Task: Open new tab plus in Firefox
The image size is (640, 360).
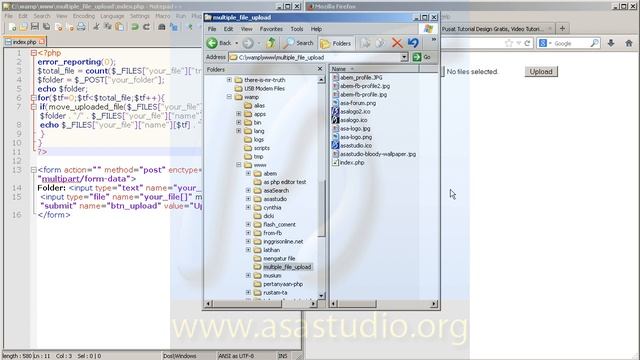Action: (562, 29)
